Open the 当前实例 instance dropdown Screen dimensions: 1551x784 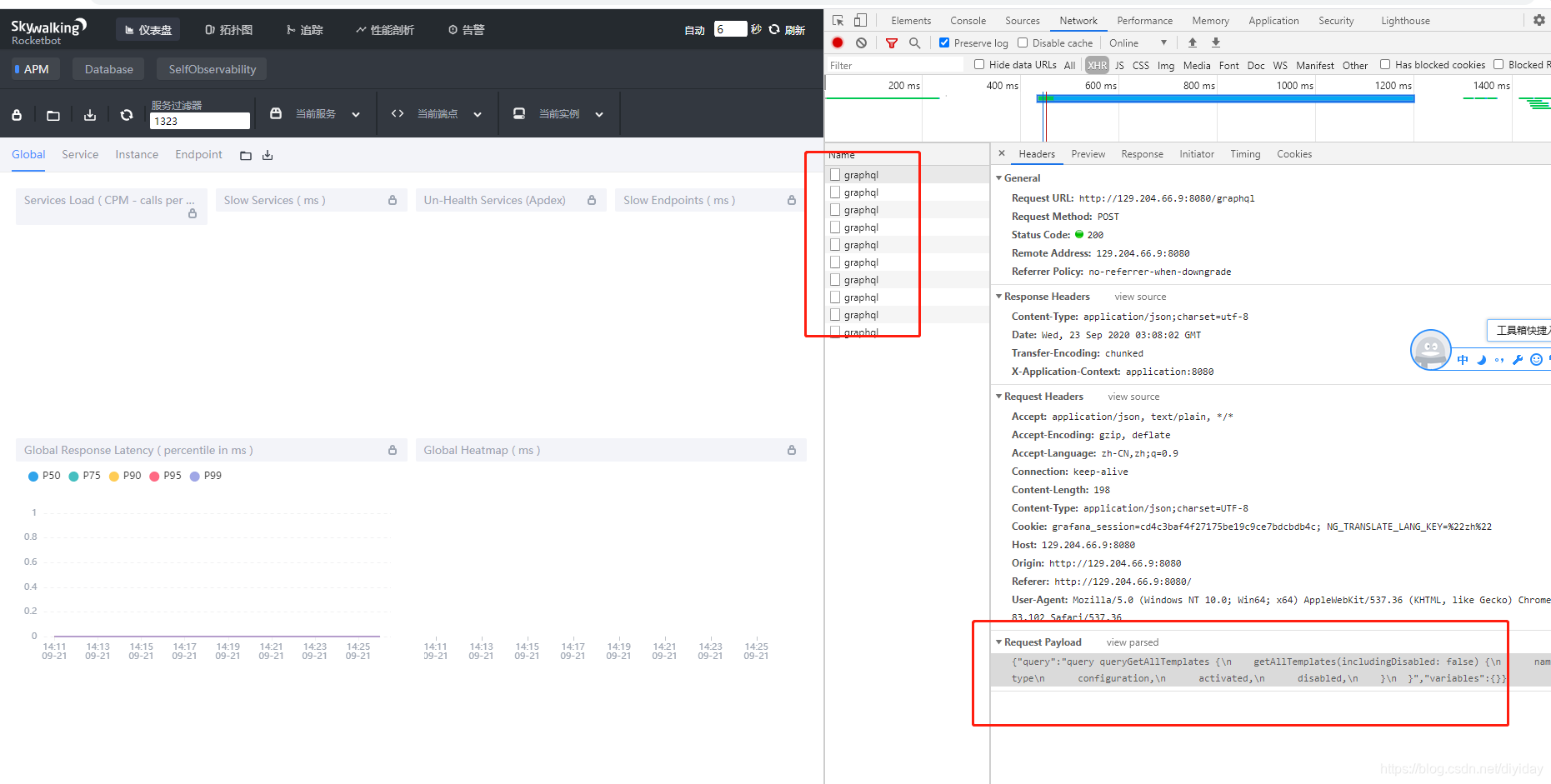click(x=558, y=114)
